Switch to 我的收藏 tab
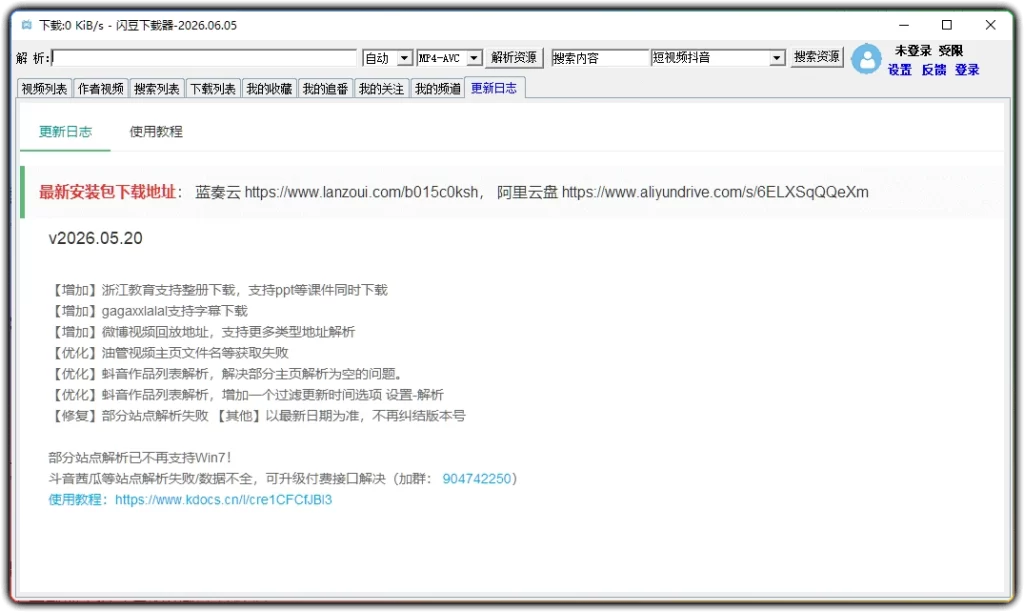Image resolution: width=1024 pixels, height=612 pixels. click(x=269, y=89)
